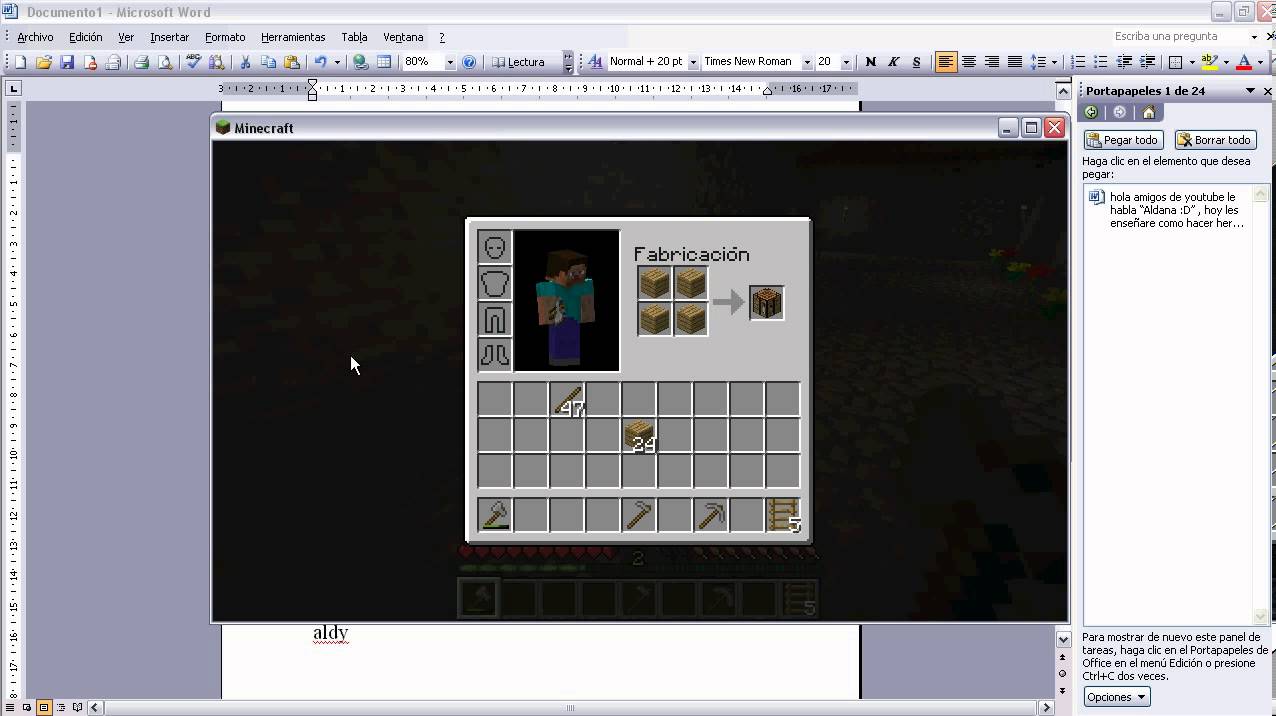Click the 'Escriba una pregunta' help field
Viewport: 1276px width, 716px height.
(1178, 37)
